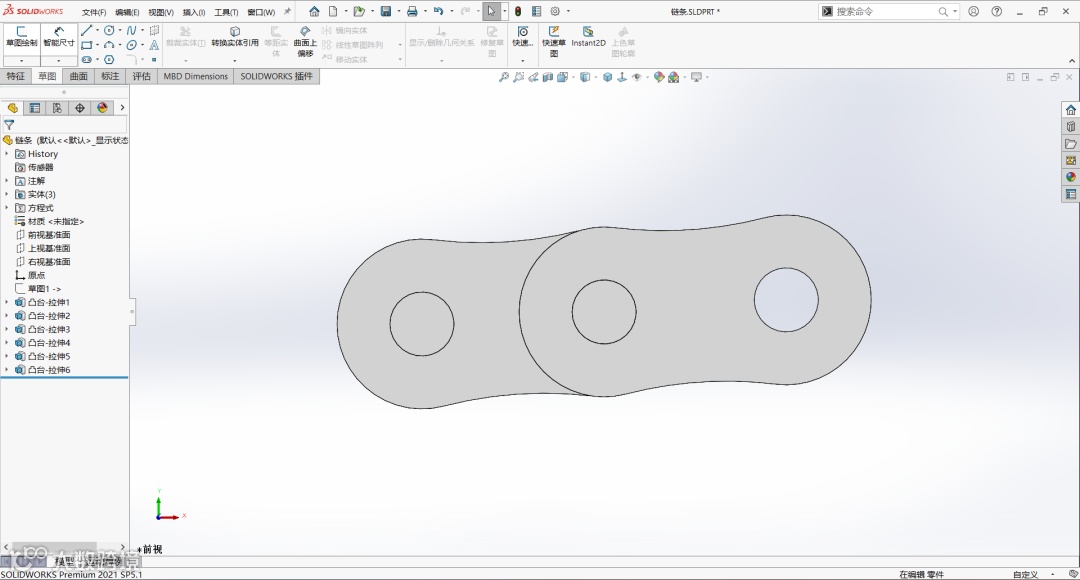The image size is (1080, 580).
Task: Open the 工具(T) menu
Action: [226, 12]
